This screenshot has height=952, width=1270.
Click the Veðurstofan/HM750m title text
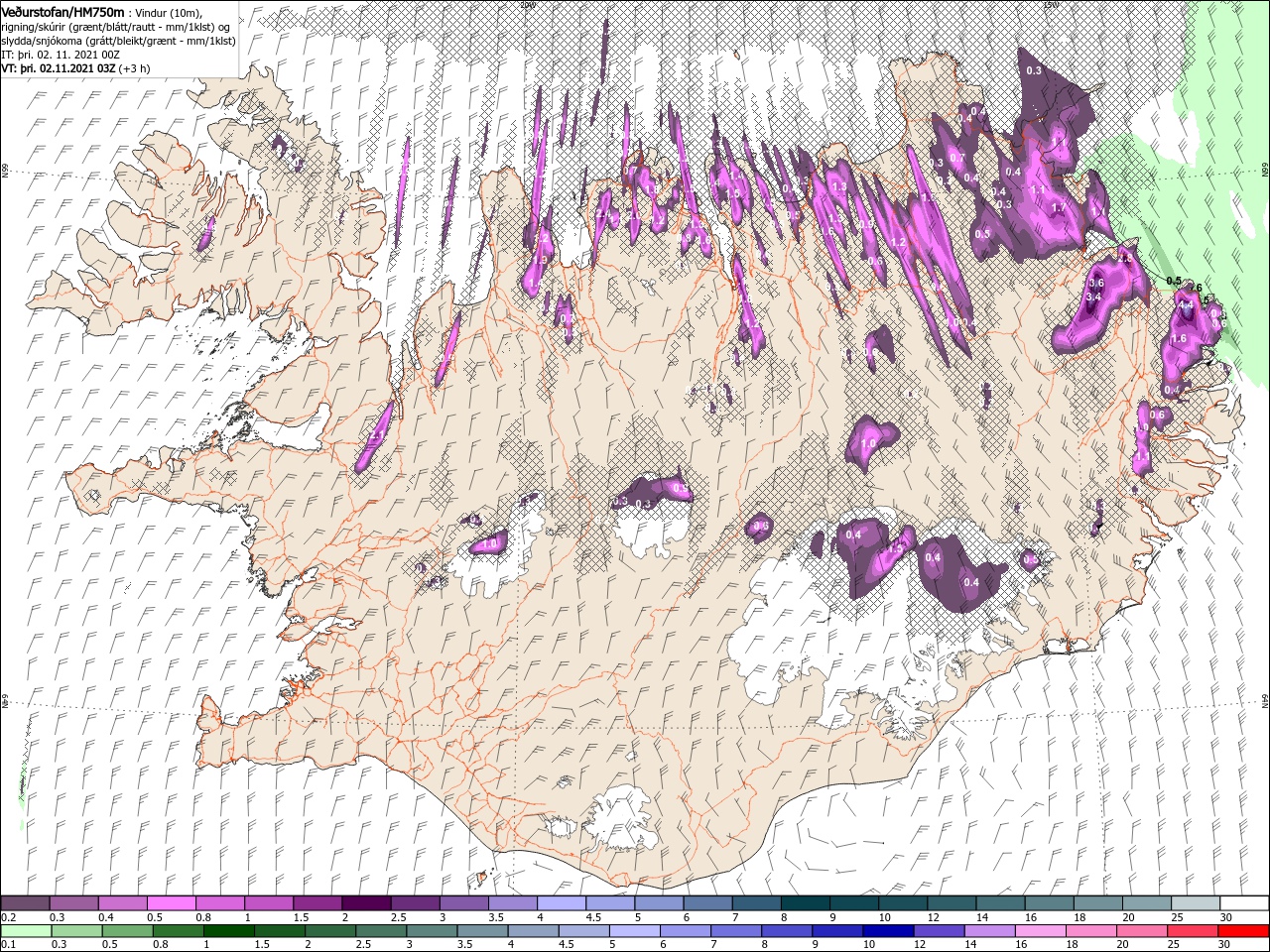pos(64,11)
